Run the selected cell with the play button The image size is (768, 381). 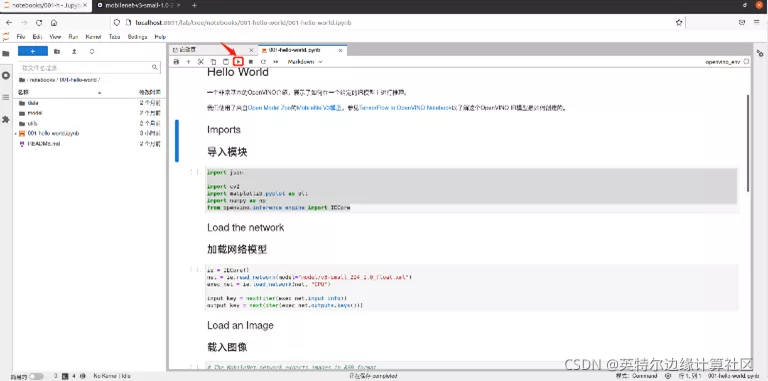pyautogui.click(x=238, y=62)
